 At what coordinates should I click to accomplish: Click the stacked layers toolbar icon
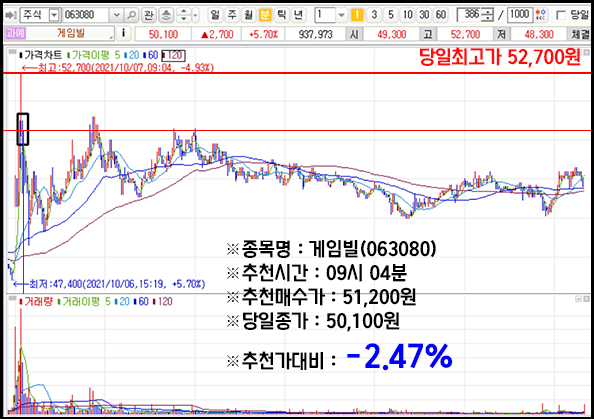(166, 15)
